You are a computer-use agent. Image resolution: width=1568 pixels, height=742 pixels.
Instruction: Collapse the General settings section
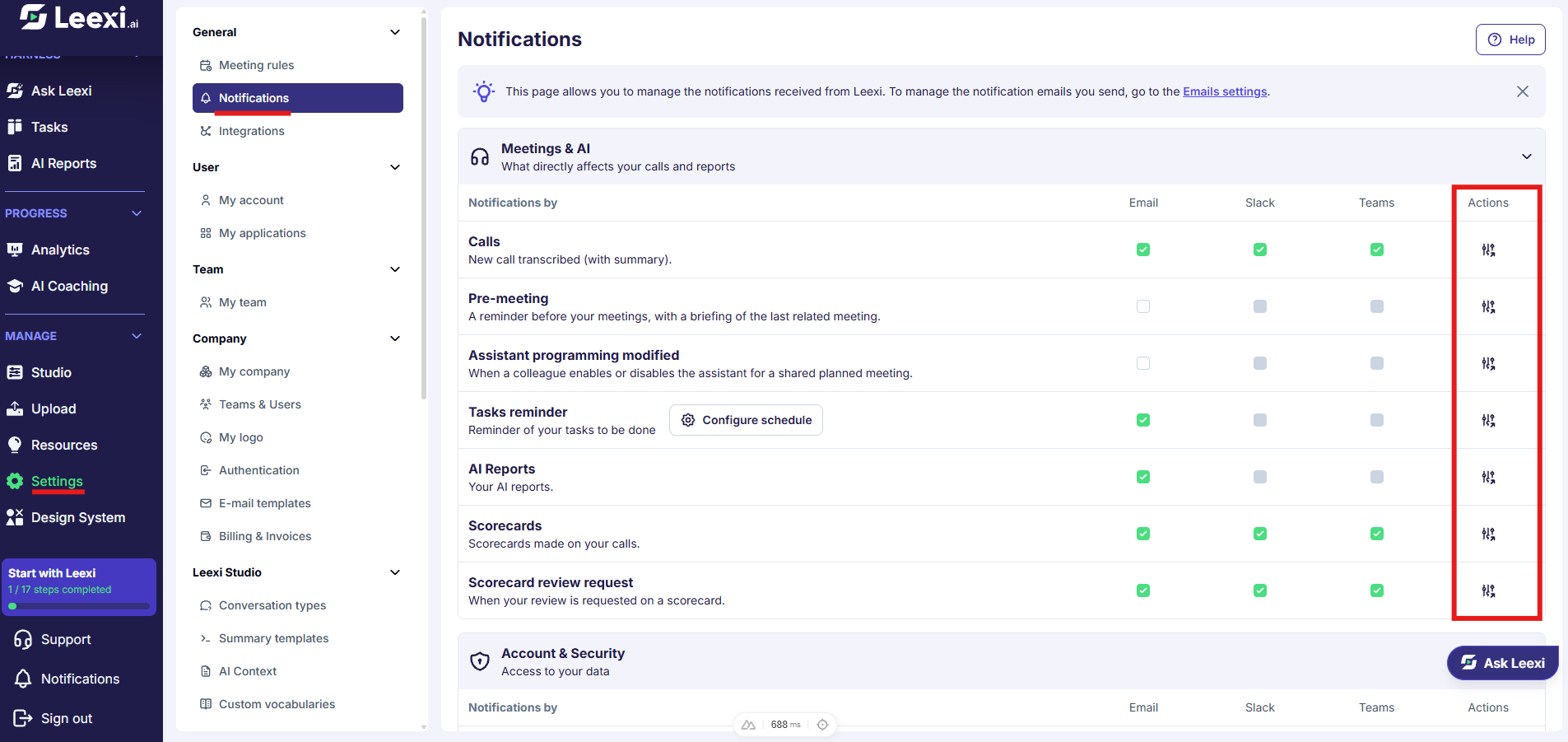click(x=395, y=32)
